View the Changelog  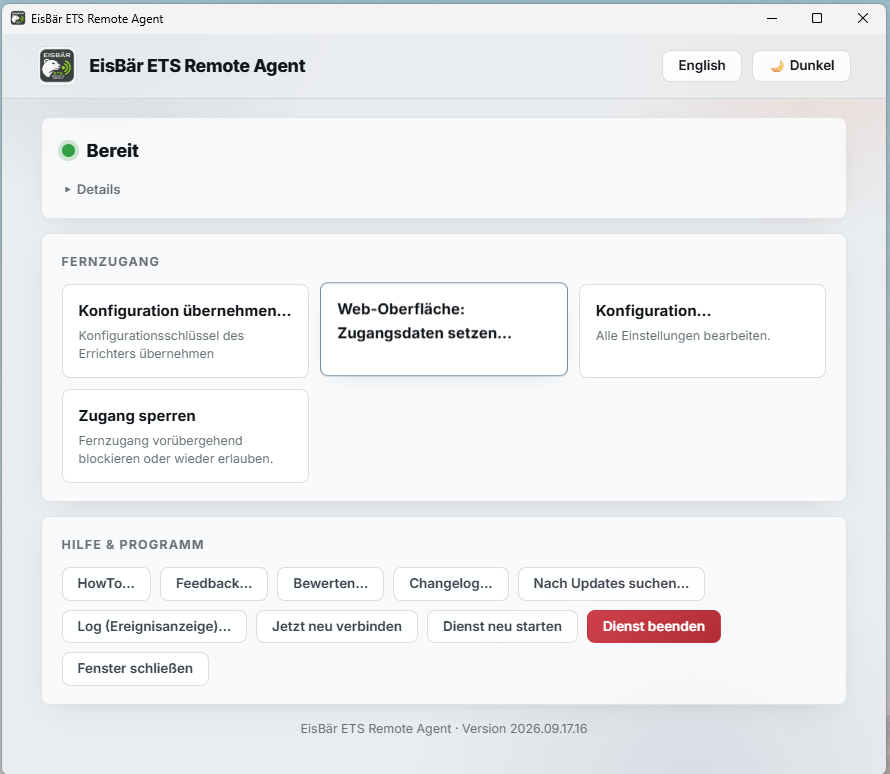(x=451, y=583)
